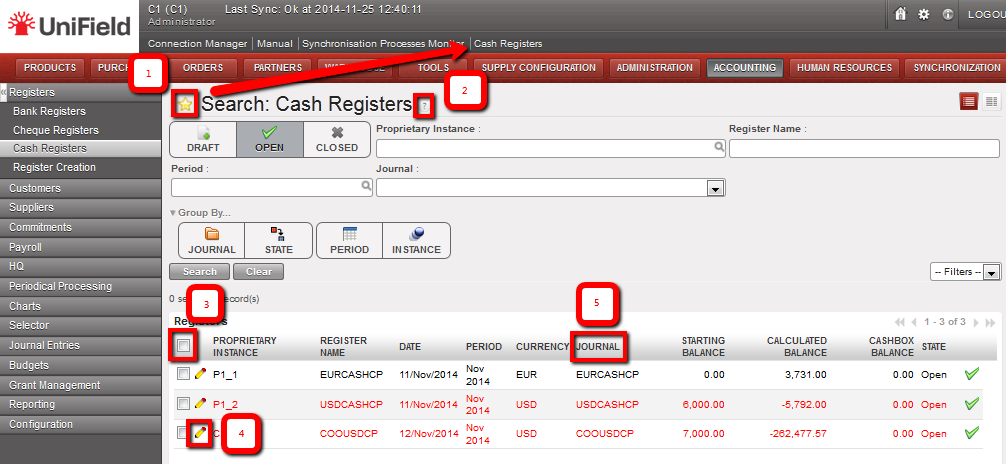Check the checkbox for the P1_1 row
The height and width of the screenshot is (464, 1006).
[183, 374]
